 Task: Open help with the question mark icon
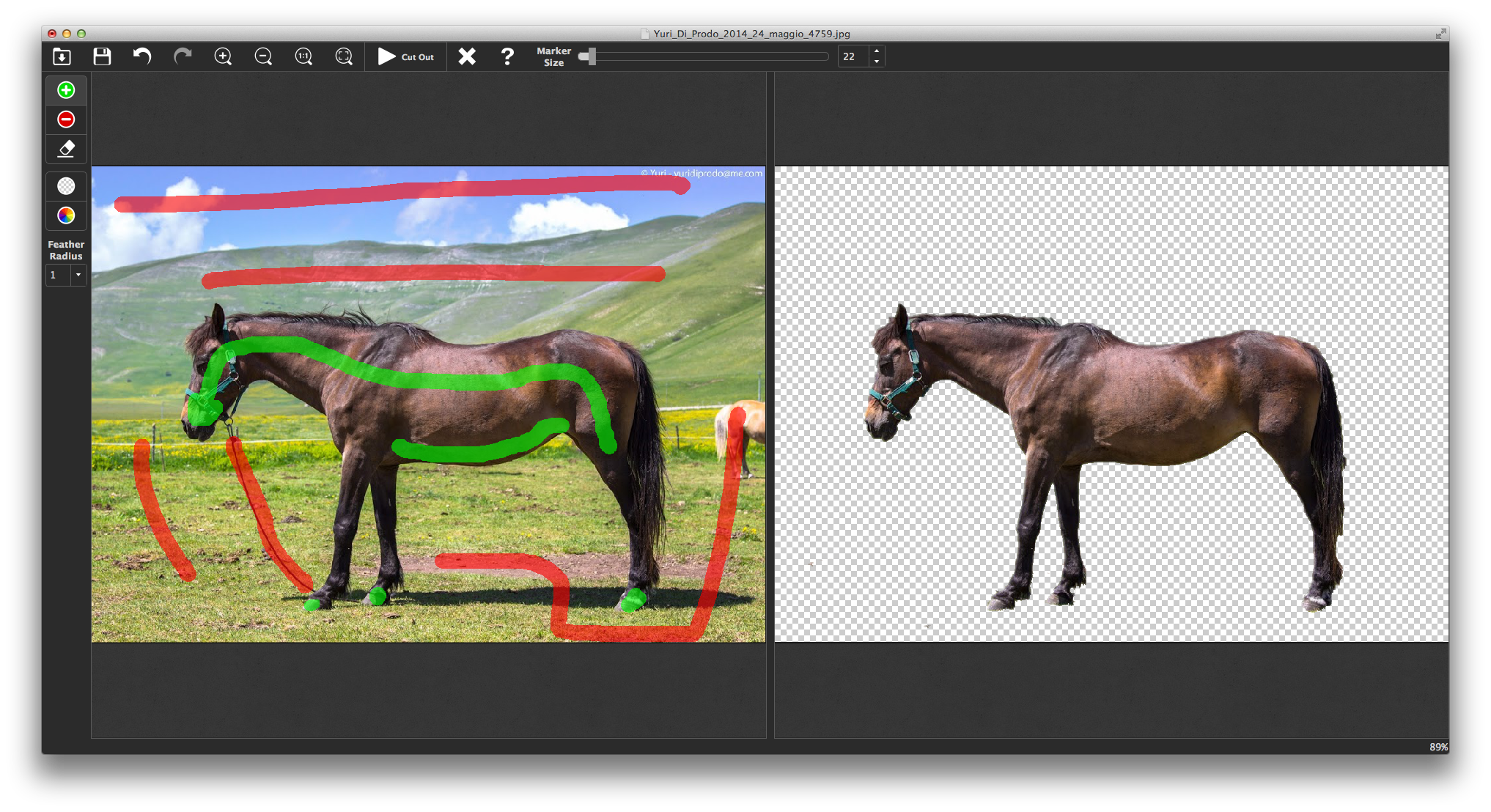507,56
